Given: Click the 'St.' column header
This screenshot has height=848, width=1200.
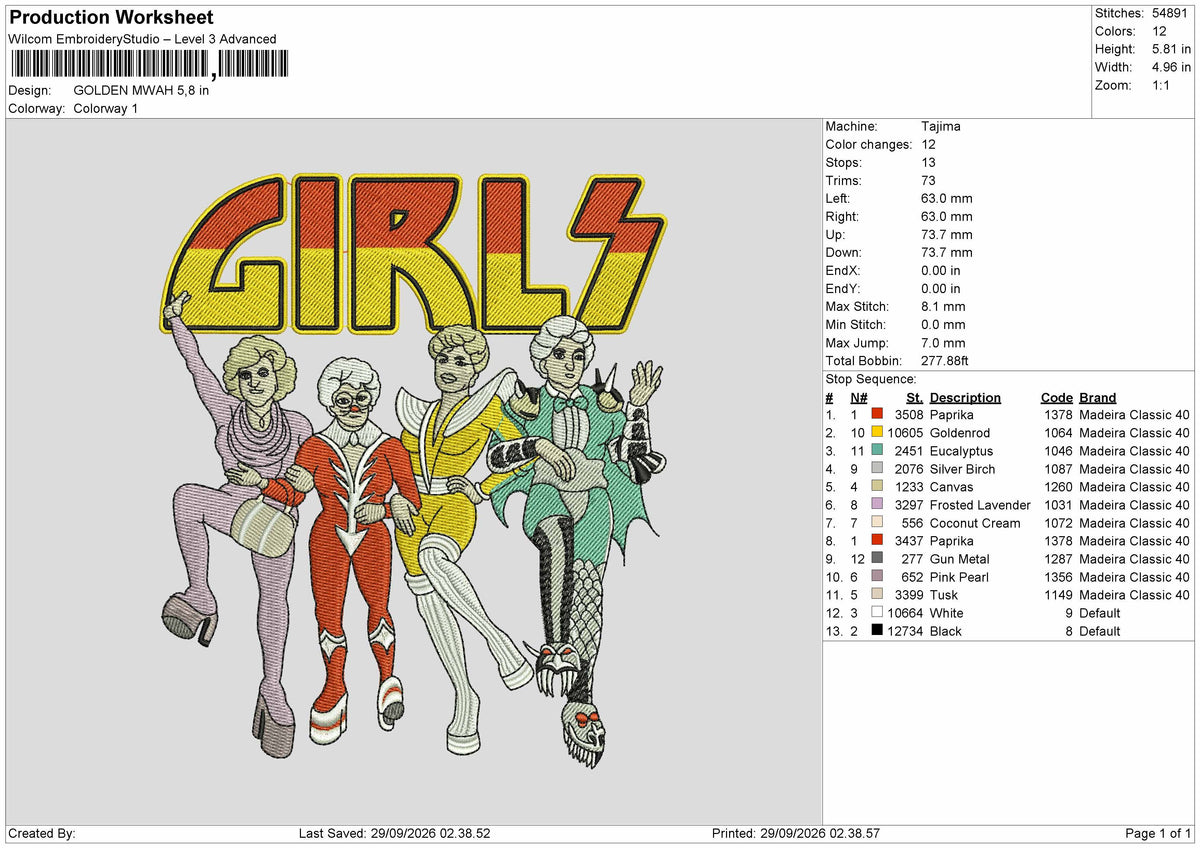Looking at the screenshot, I should click(x=914, y=397).
